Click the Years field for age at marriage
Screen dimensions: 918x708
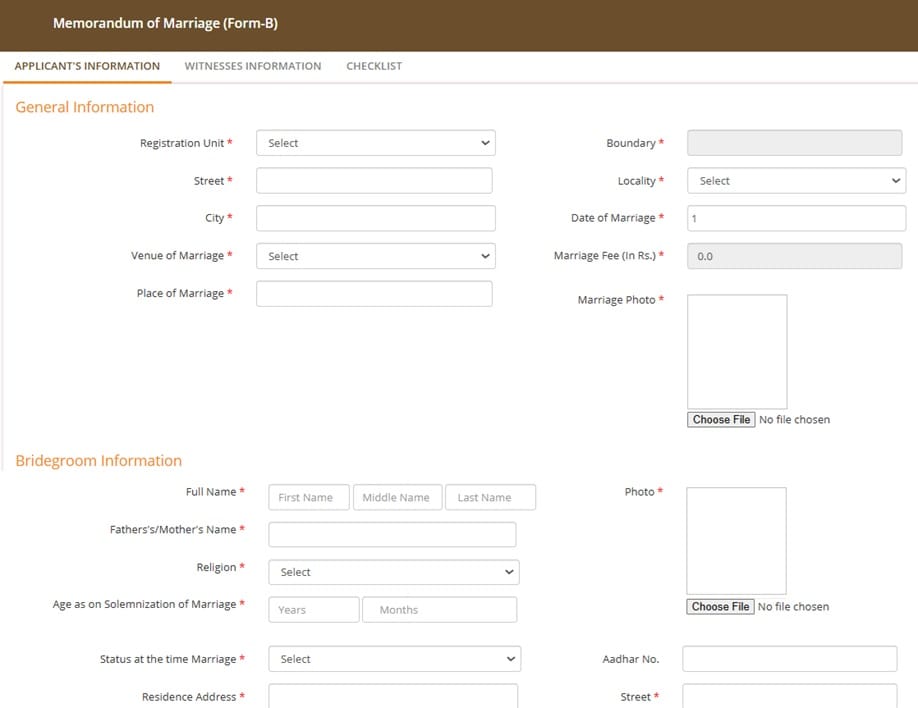(x=313, y=609)
